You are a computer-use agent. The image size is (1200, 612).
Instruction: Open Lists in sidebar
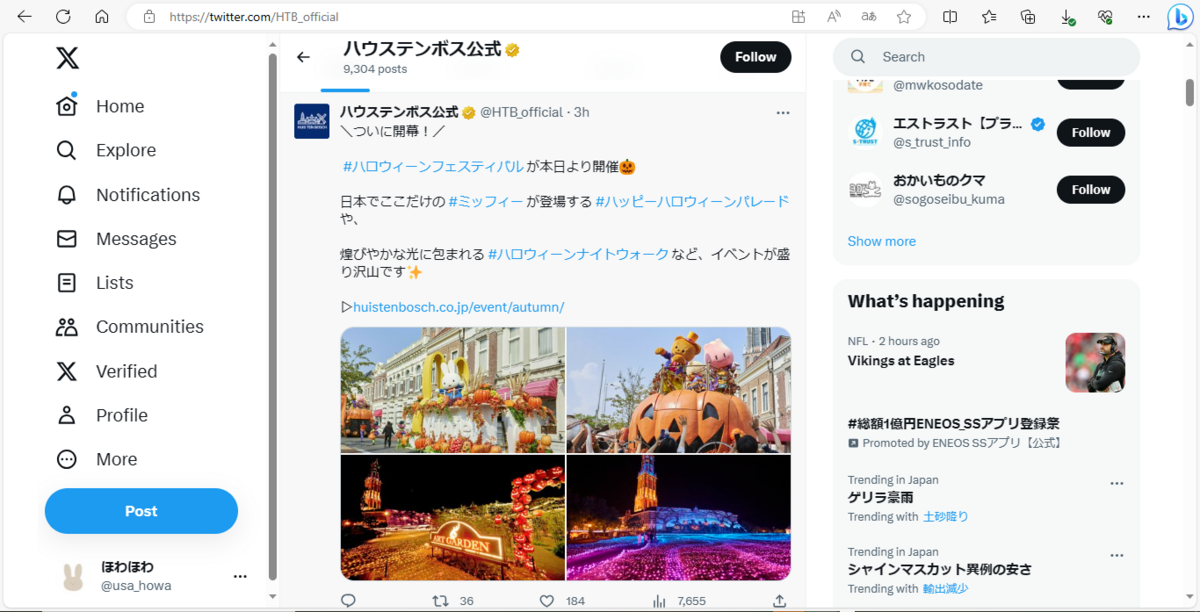95,283
